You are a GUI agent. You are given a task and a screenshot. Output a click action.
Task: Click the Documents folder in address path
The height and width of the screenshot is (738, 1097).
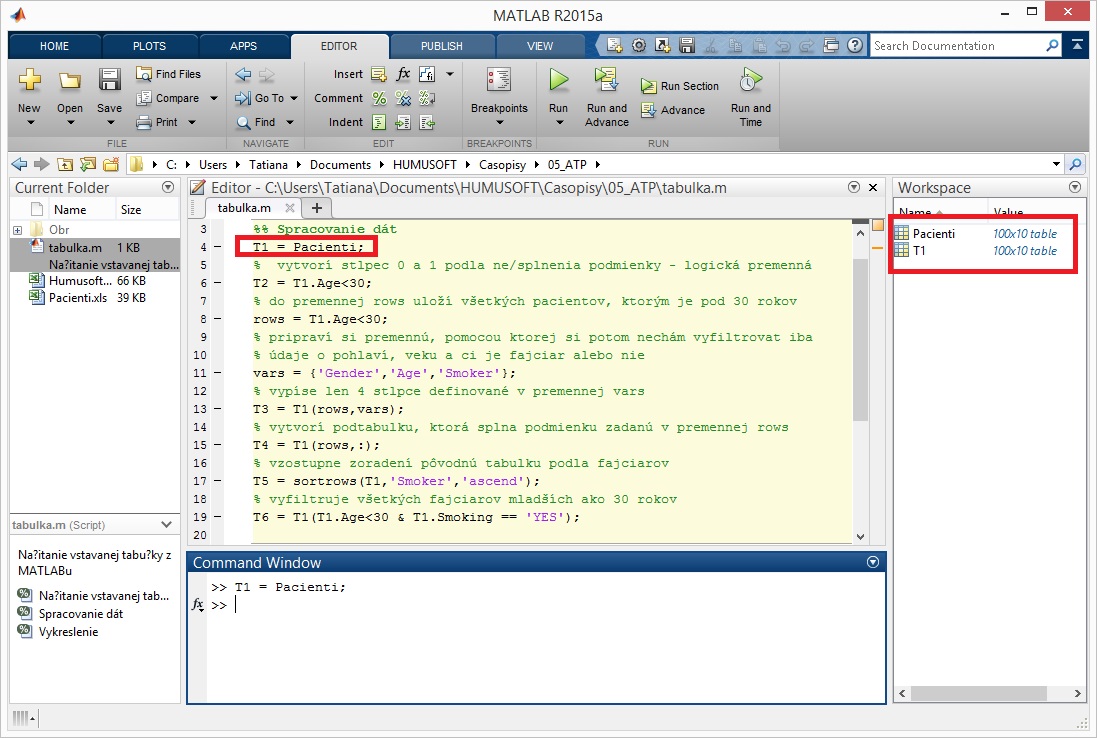coord(341,164)
